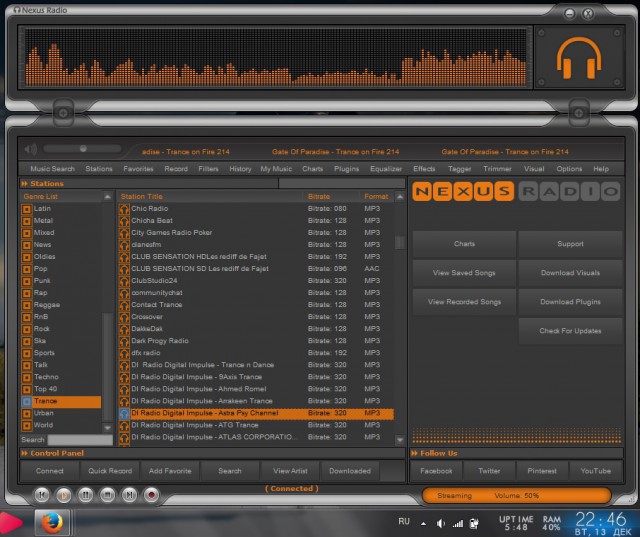
Task: Click the previous track playback button
Action: 42,495
